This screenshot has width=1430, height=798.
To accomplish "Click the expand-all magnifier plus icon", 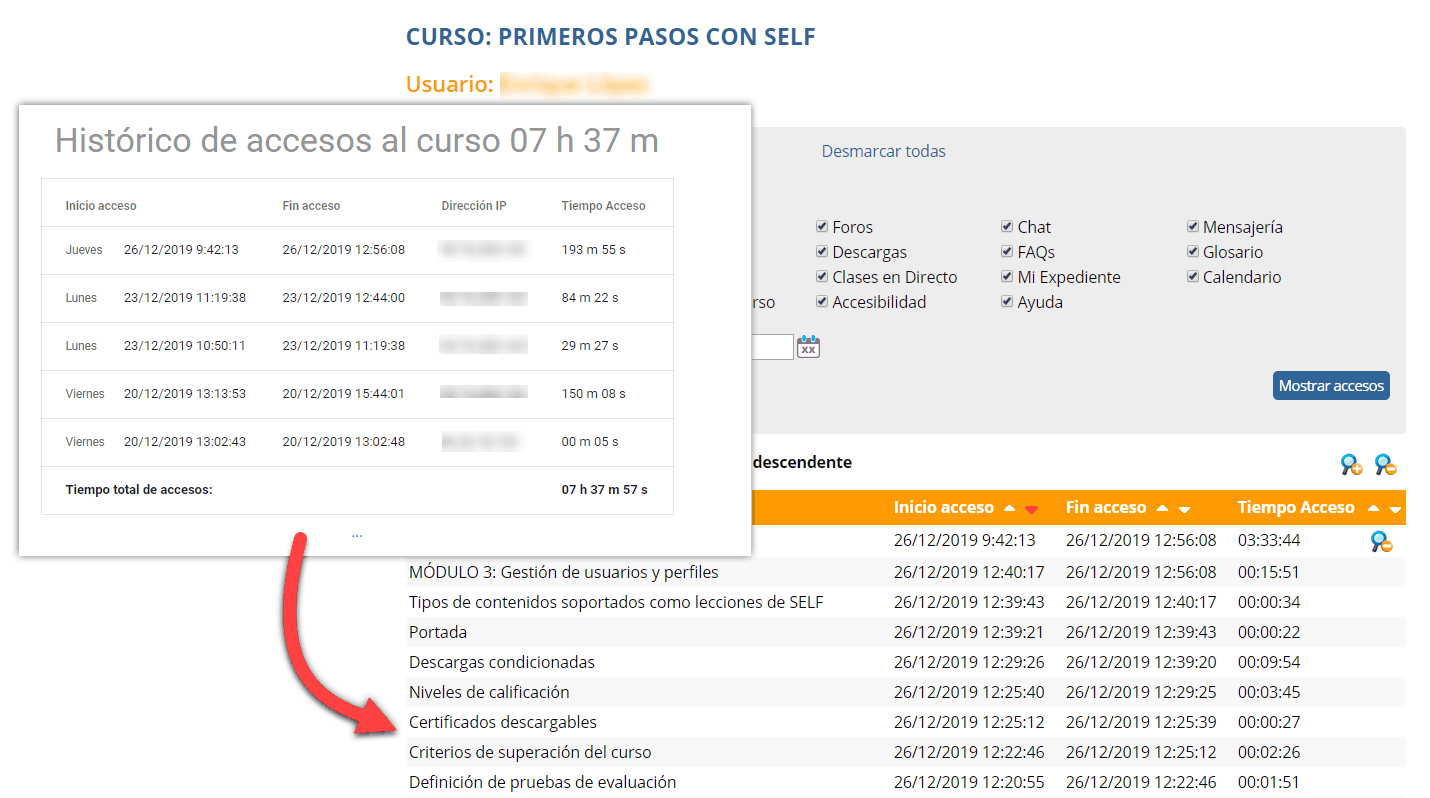I will click(x=1351, y=464).
